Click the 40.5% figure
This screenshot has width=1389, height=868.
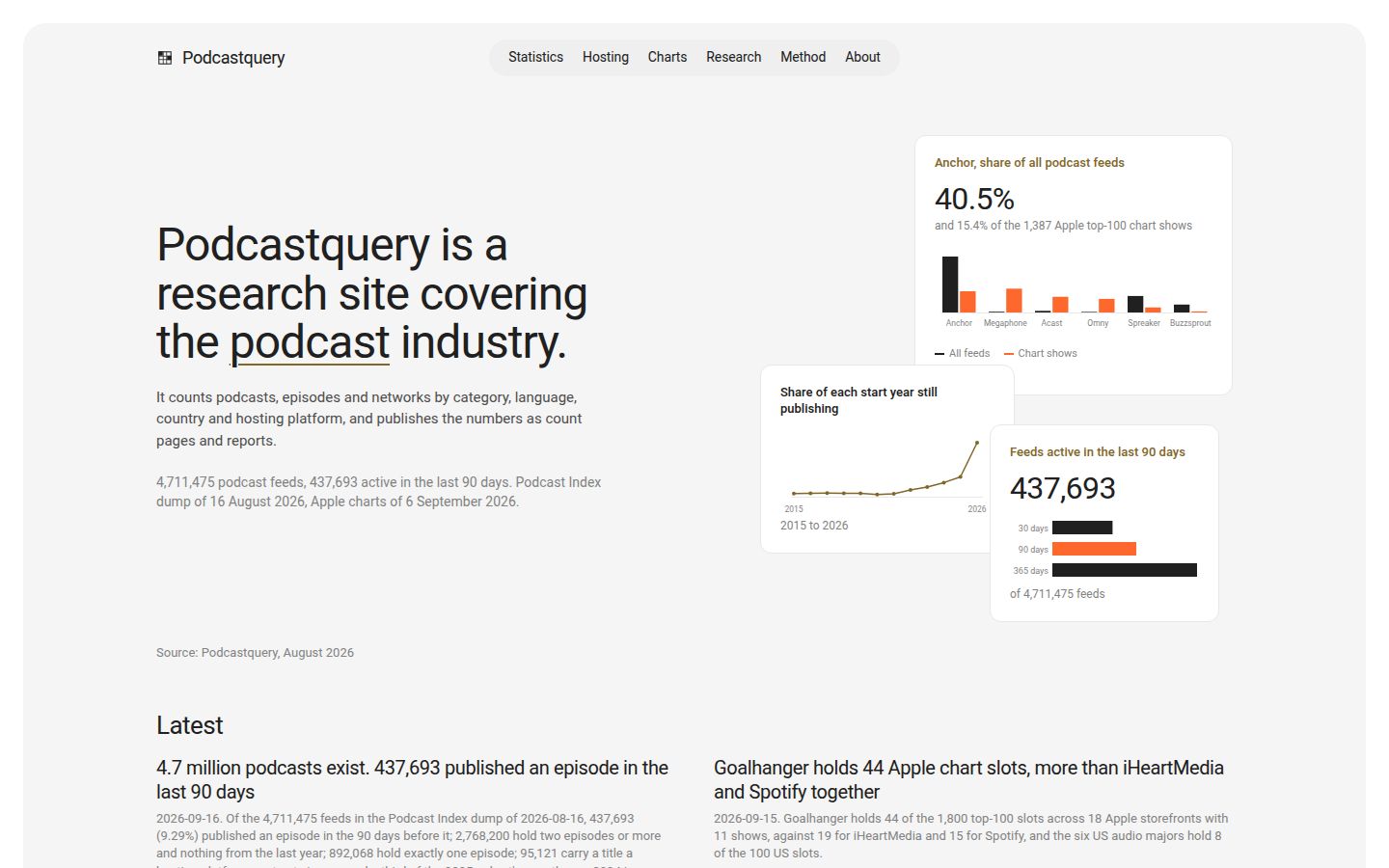pyautogui.click(x=974, y=199)
